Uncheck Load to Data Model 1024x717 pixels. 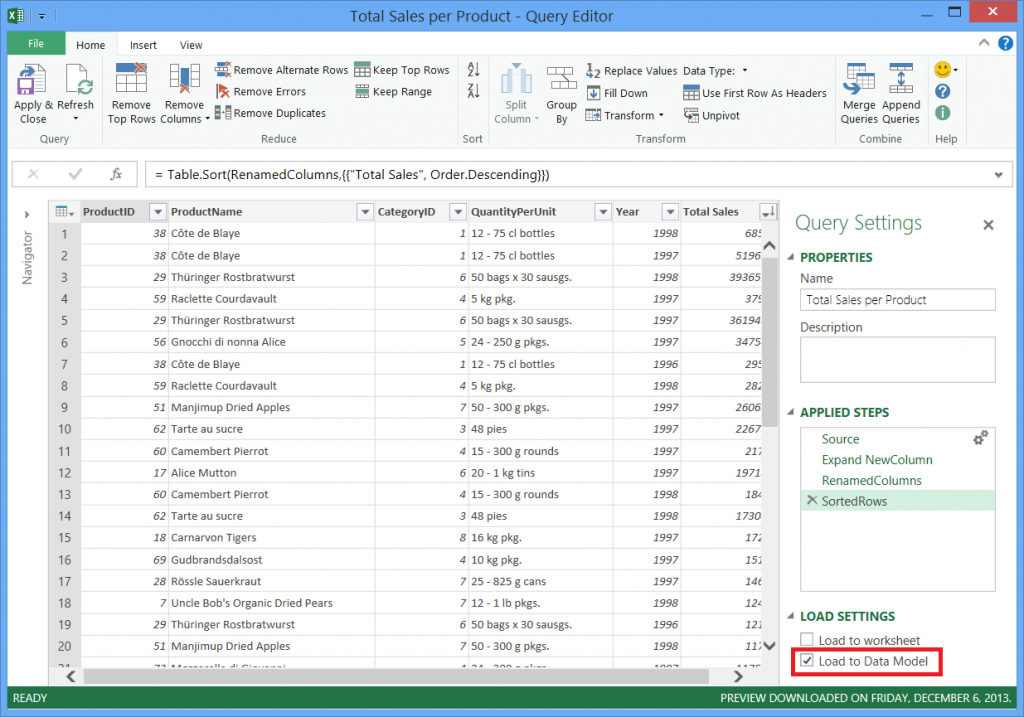pyautogui.click(x=807, y=660)
